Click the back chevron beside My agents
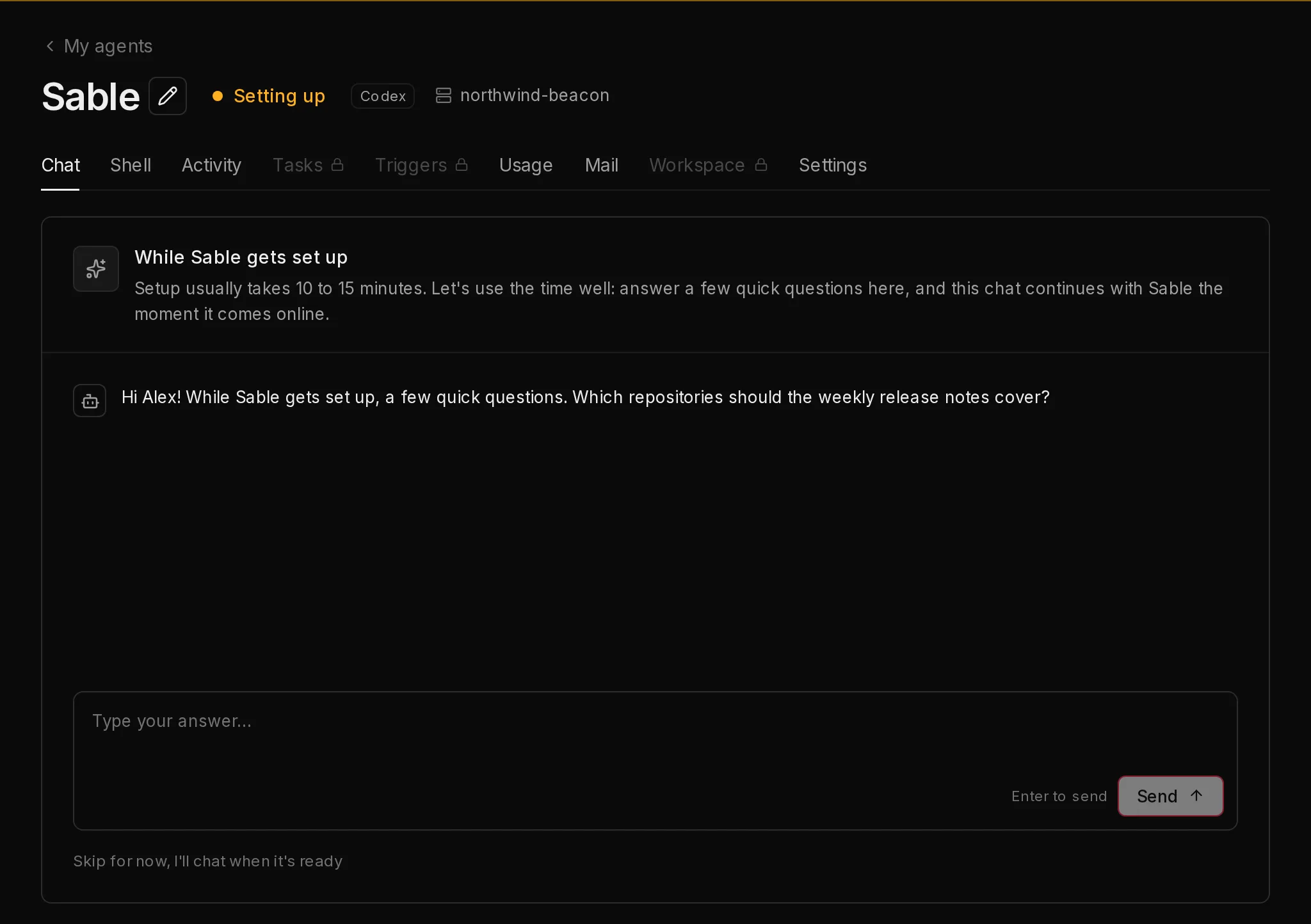 click(x=50, y=46)
